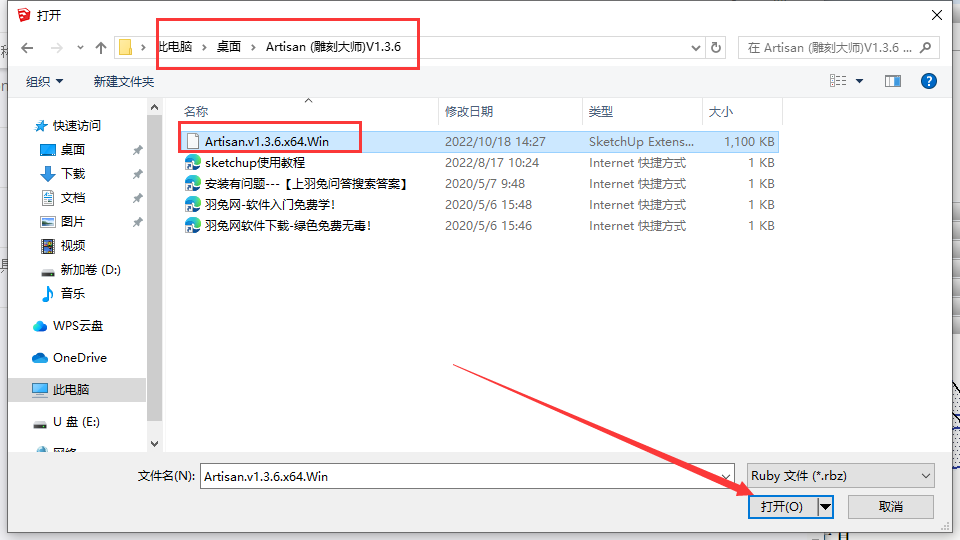The width and height of the screenshot is (960, 540).
Task: Click the up one level arrow
Action: (x=101, y=48)
